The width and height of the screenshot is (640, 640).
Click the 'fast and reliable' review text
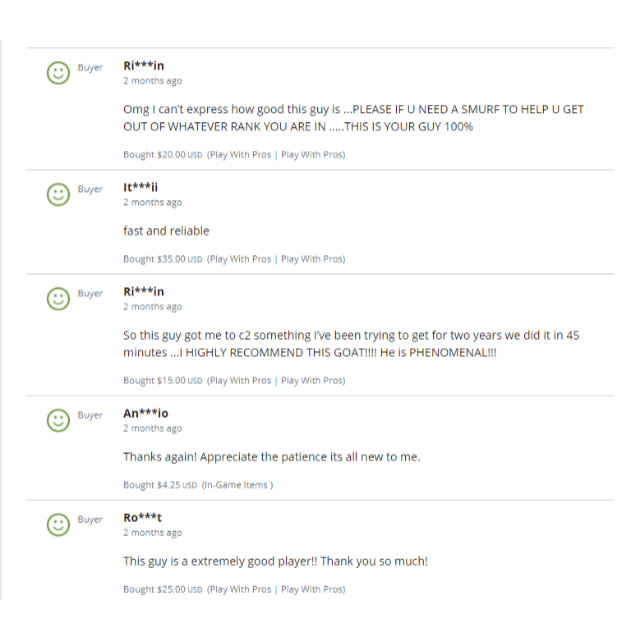tap(166, 231)
